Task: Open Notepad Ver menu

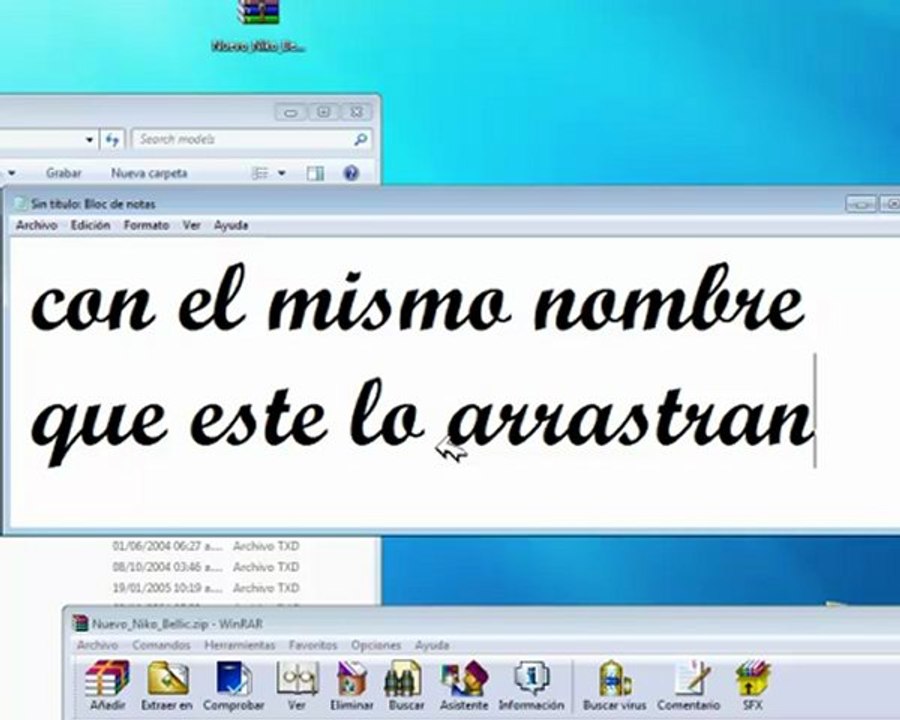Action: pyautogui.click(x=192, y=225)
